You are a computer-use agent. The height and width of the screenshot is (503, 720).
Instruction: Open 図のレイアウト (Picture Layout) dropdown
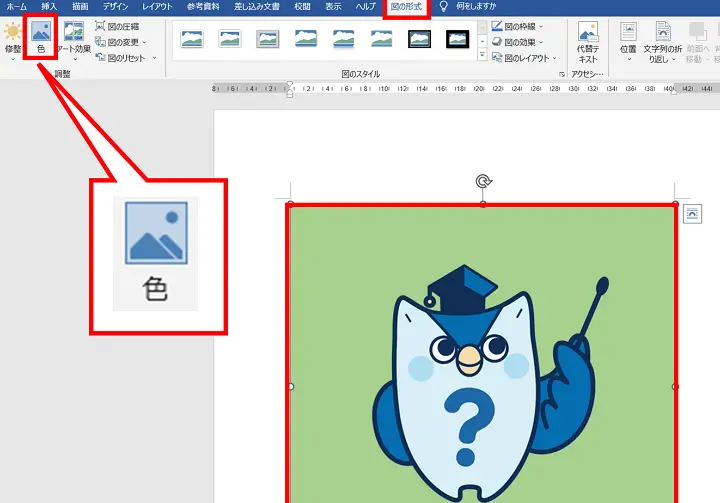(x=553, y=59)
